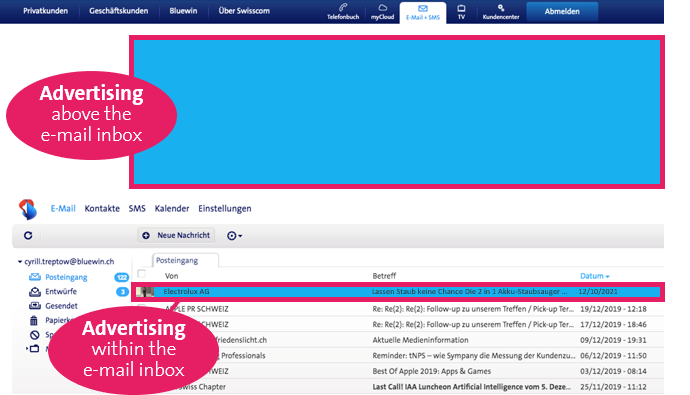This screenshot has height=395, width=690.
Task: Open the Kalender tab
Action: click(x=172, y=208)
